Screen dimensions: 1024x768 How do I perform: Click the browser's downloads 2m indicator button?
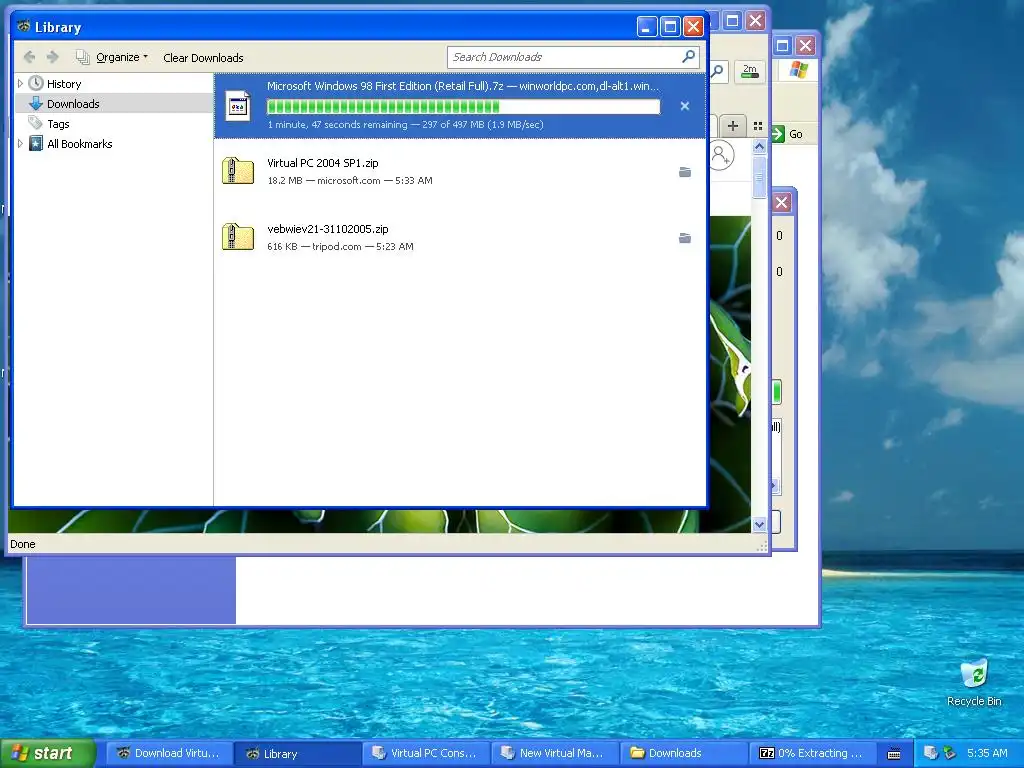coord(750,71)
